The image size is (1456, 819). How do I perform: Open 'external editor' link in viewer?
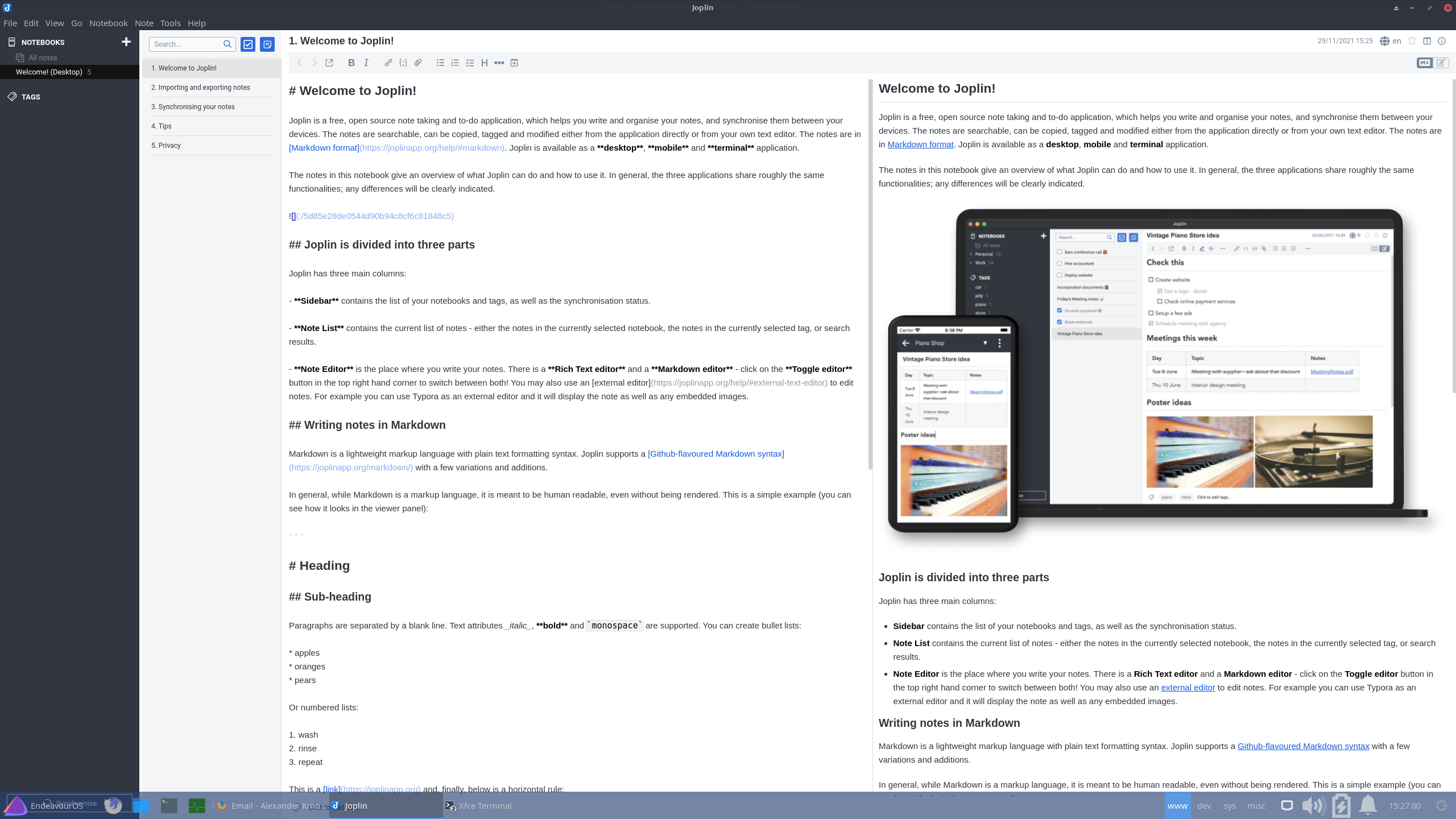click(1188, 688)
